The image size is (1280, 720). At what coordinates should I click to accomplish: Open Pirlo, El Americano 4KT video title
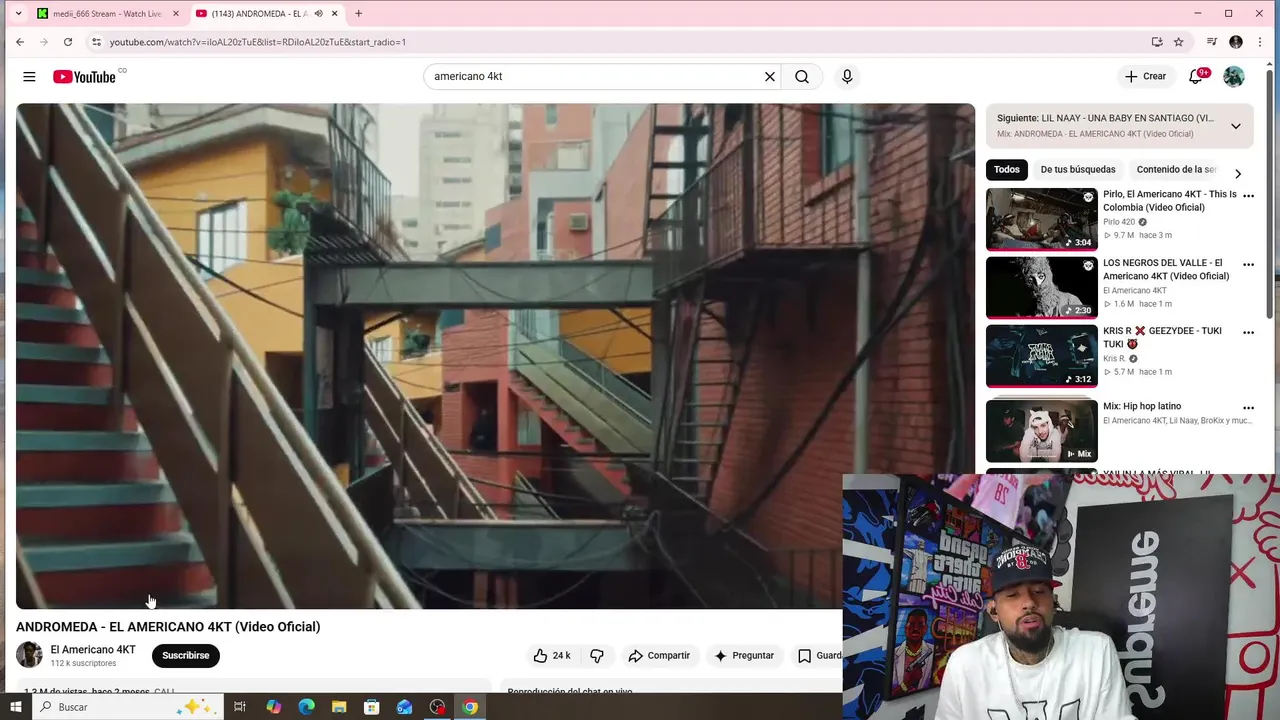pyautogui.click(x=1170, y=201)
